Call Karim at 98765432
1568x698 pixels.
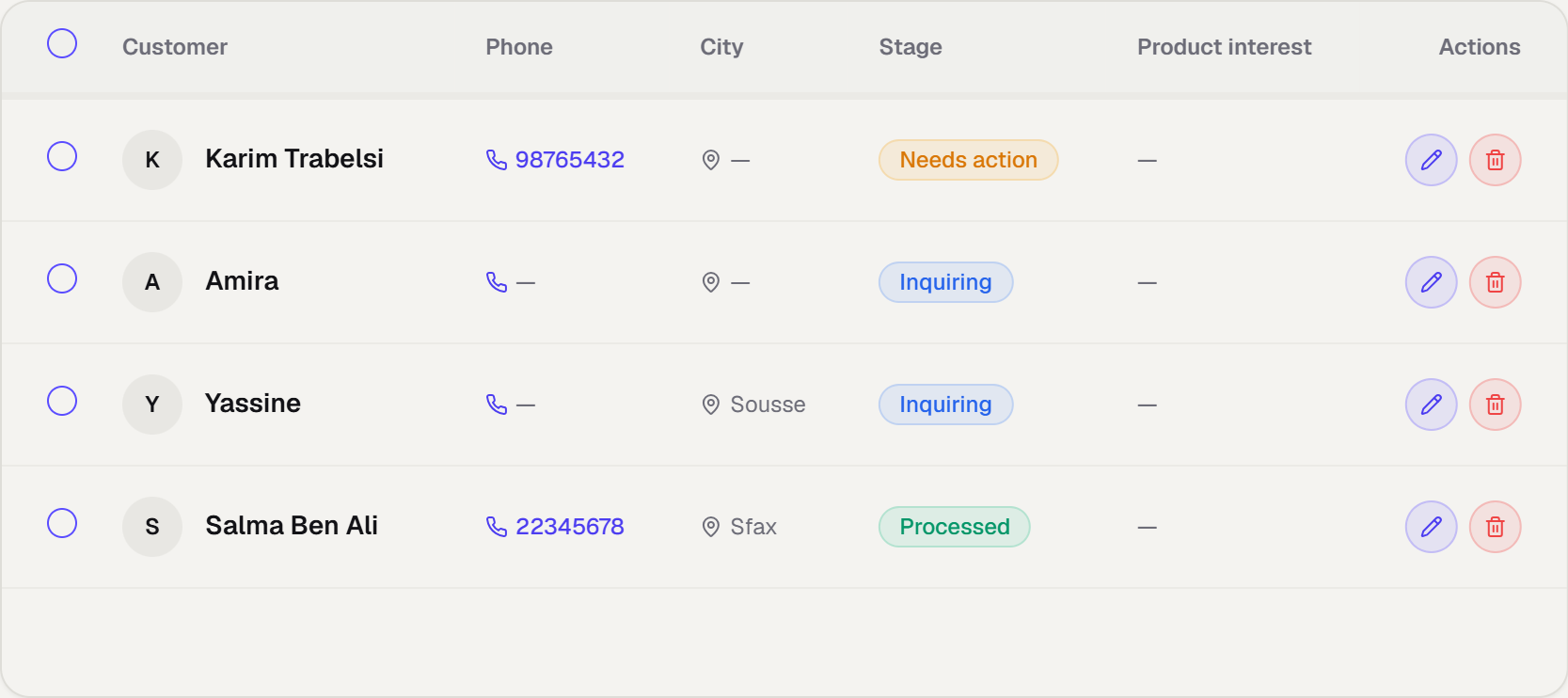(x=555, y=160)
